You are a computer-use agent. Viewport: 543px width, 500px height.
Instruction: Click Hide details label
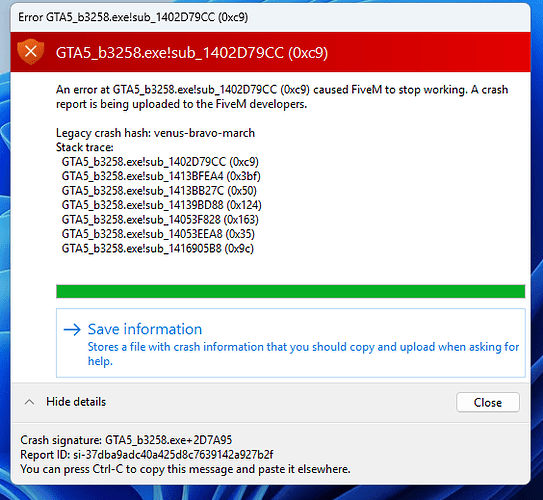coord(76,402)
